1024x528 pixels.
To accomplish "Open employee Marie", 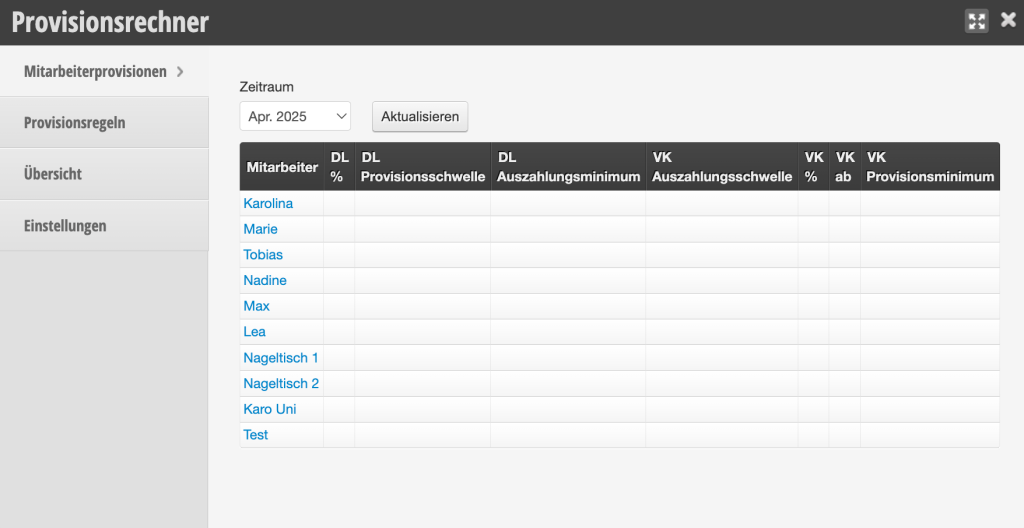I will pyautogui.click(x=260, y=229).
